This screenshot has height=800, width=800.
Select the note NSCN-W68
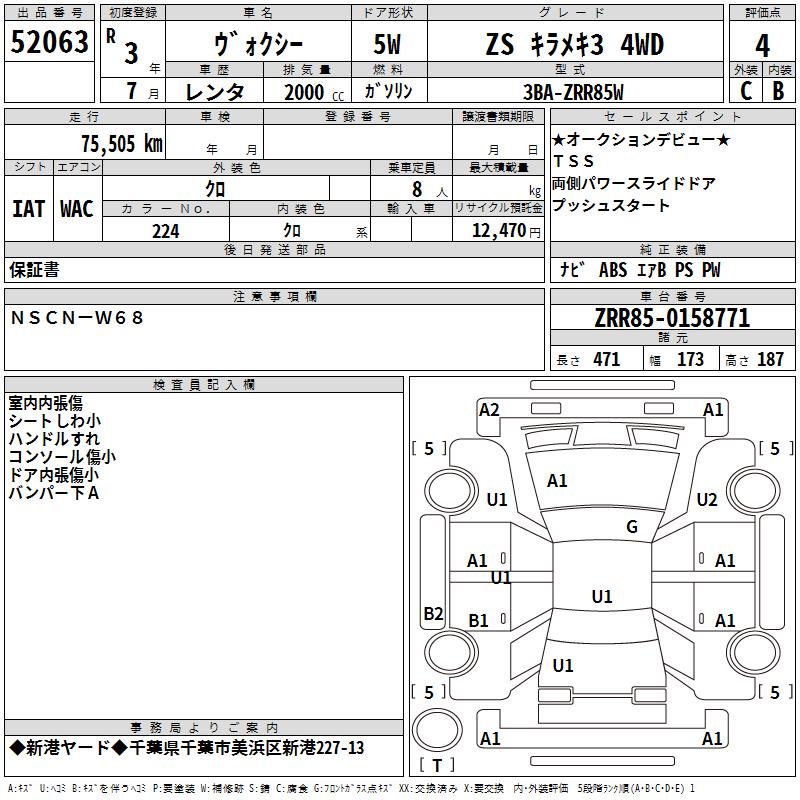click(77, 318)
